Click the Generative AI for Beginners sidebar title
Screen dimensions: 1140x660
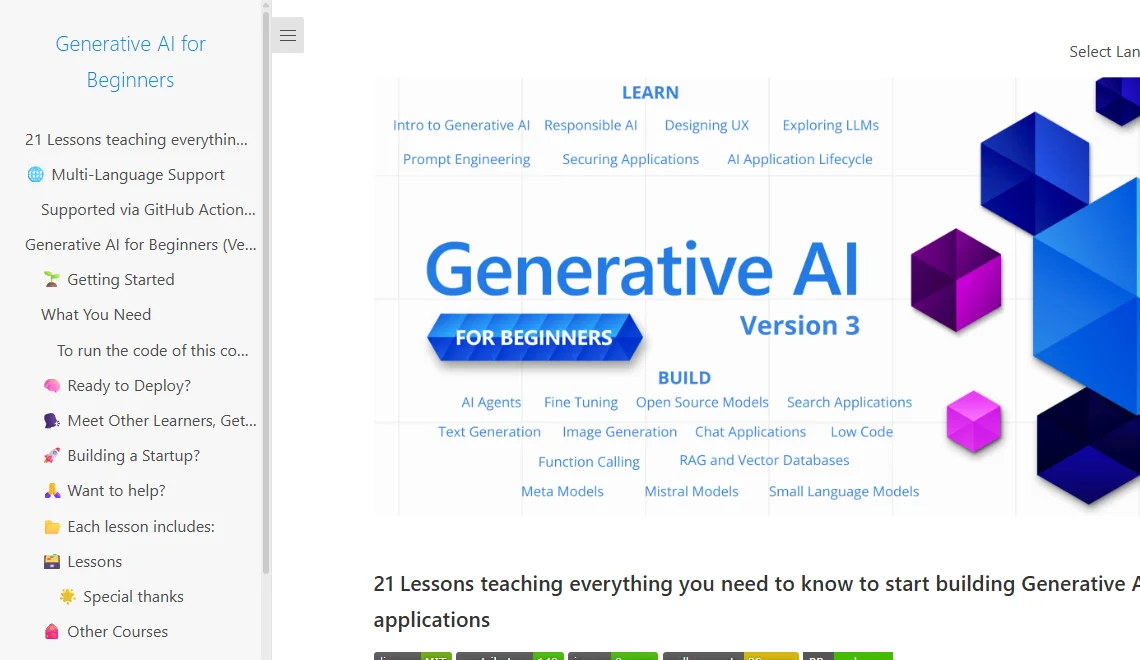coord(131,62)
